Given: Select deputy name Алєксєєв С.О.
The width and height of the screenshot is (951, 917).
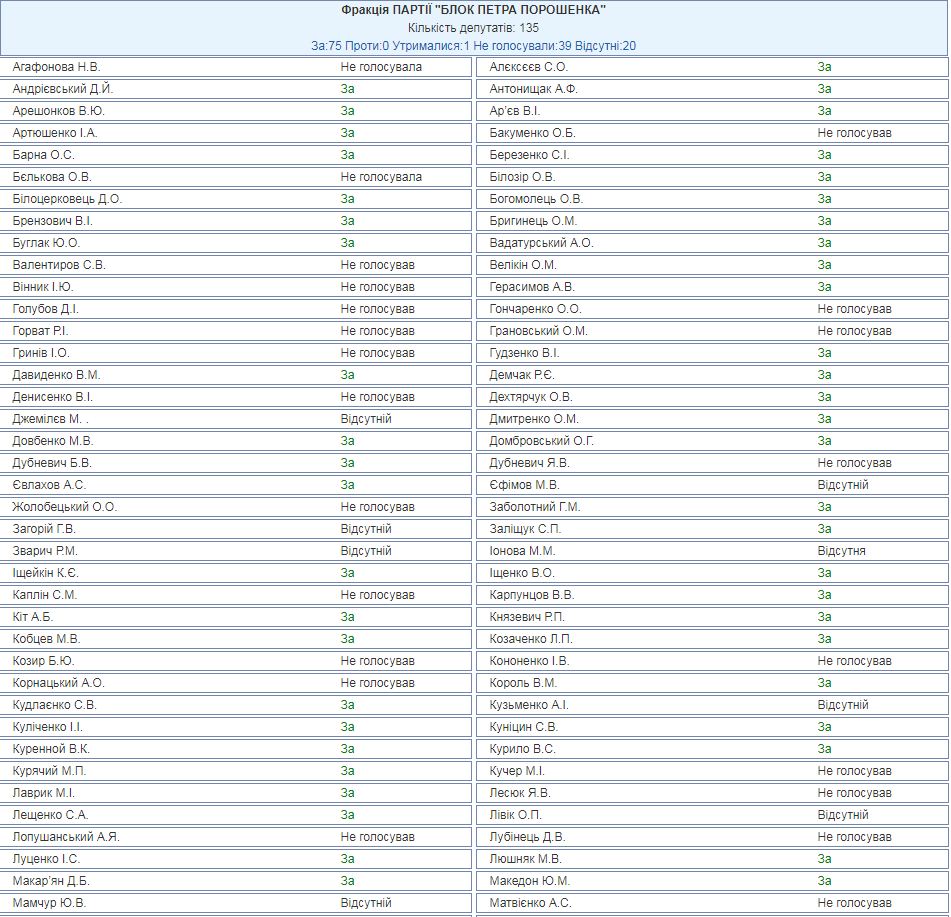Looking at the screenshot, I should (529, 67).
